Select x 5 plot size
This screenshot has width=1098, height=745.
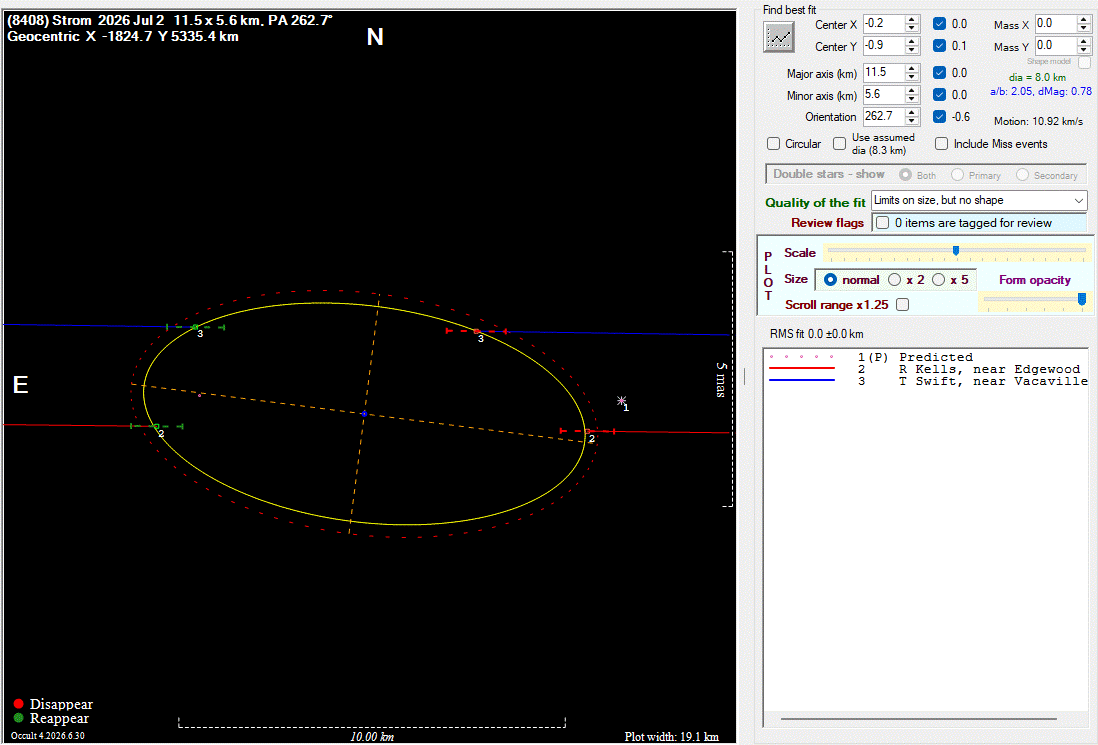tap(938, 279)
